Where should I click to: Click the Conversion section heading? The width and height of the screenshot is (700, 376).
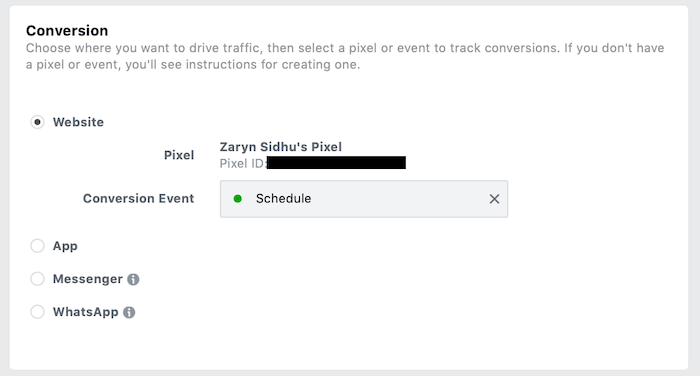(67, 30)
